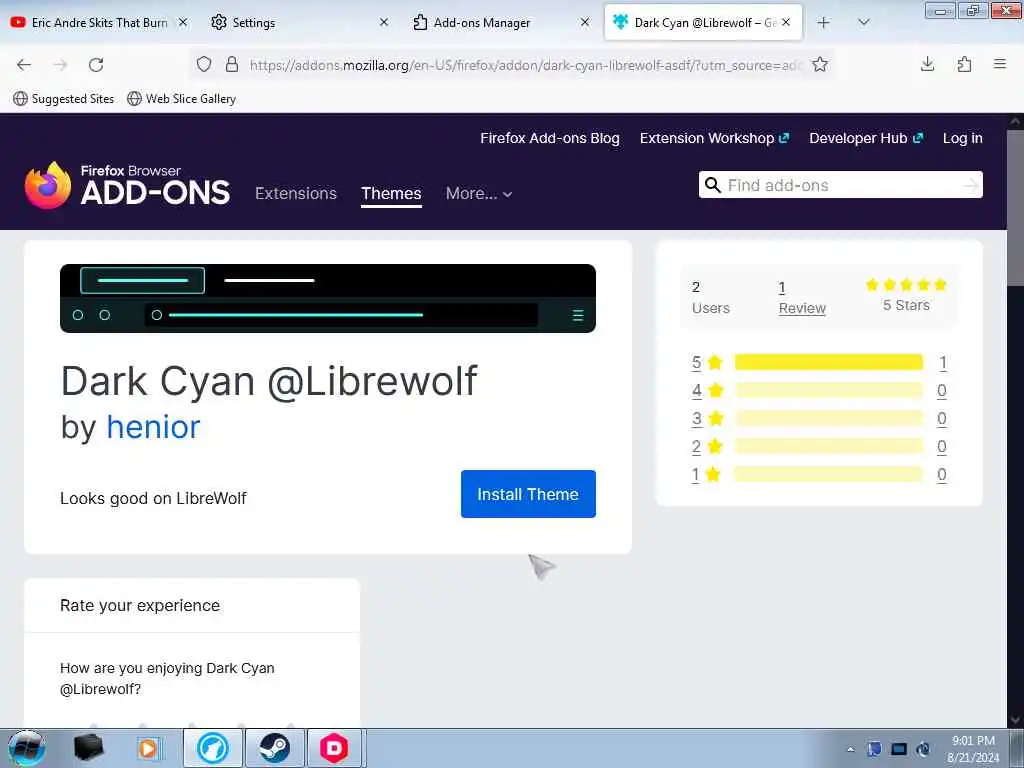The height and width of the screenshot is (768, 1024).
Task: Open the black box app in taskbar
Action: coord(89,748)
